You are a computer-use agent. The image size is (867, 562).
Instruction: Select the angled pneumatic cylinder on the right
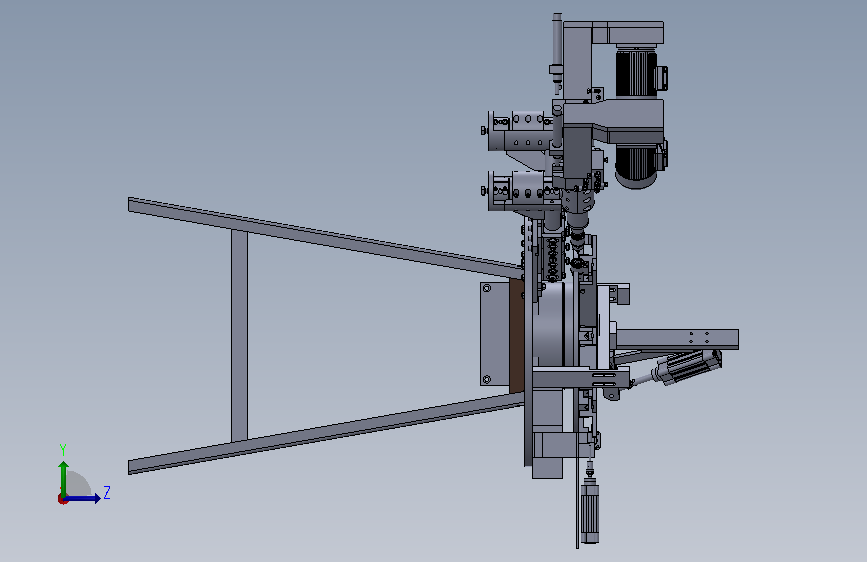687,367
